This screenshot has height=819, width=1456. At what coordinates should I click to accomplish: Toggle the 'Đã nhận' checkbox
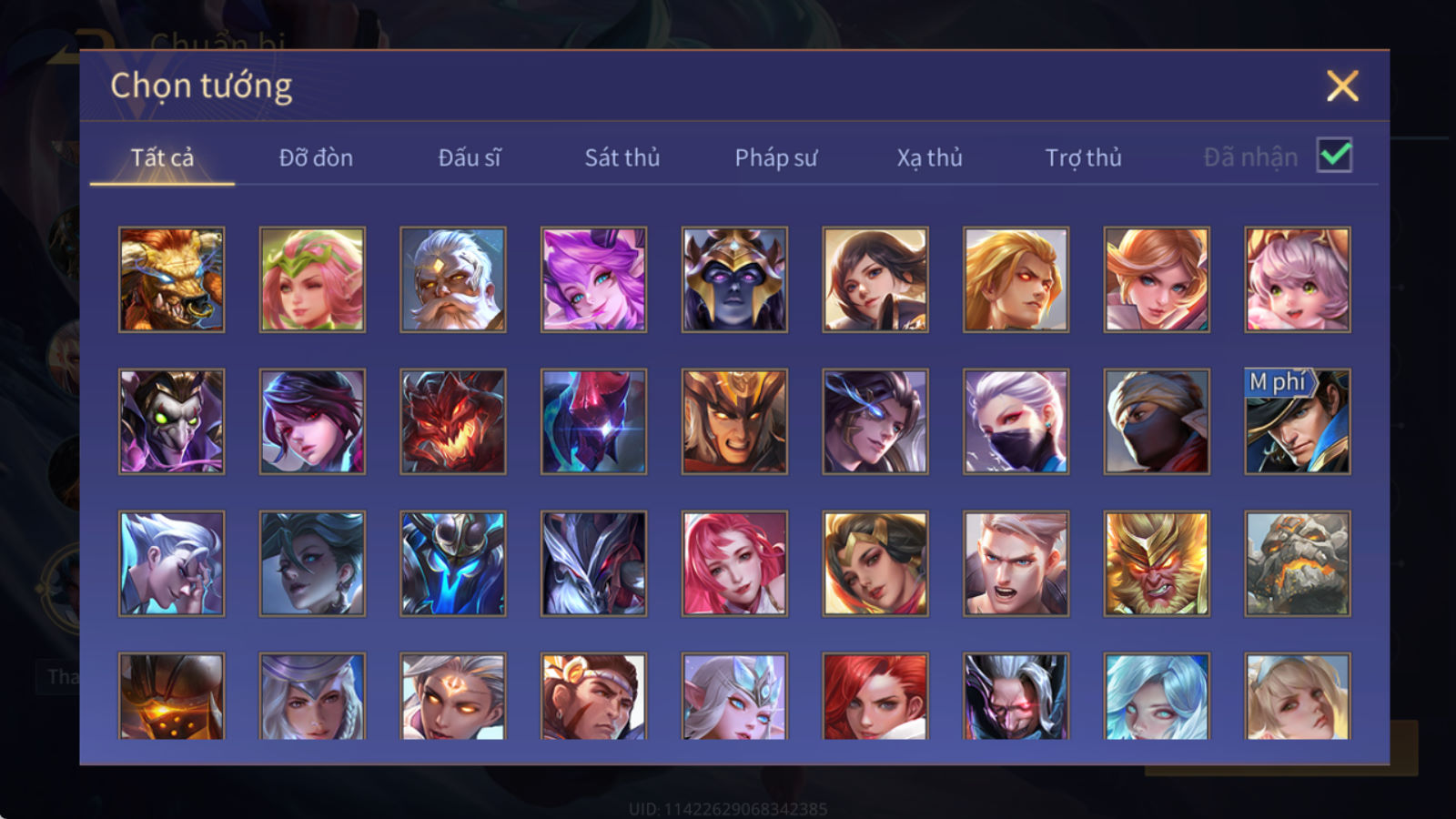coord(1334,156)
